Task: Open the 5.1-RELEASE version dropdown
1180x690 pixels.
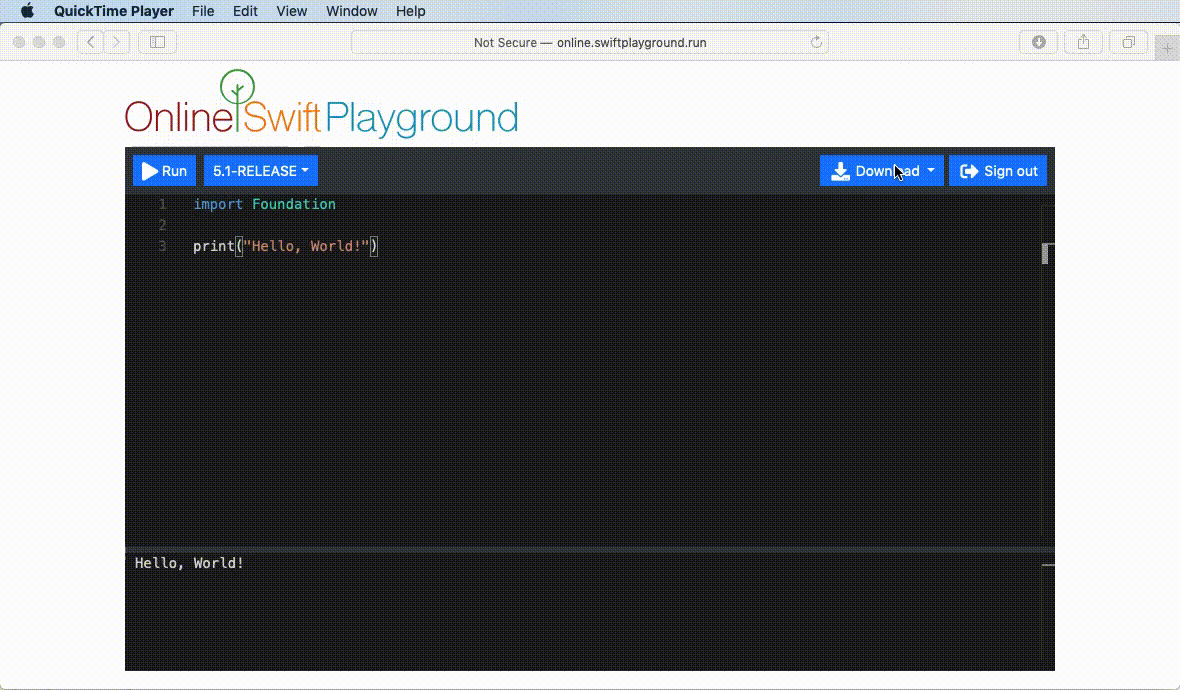Action: tap(260, 171)
